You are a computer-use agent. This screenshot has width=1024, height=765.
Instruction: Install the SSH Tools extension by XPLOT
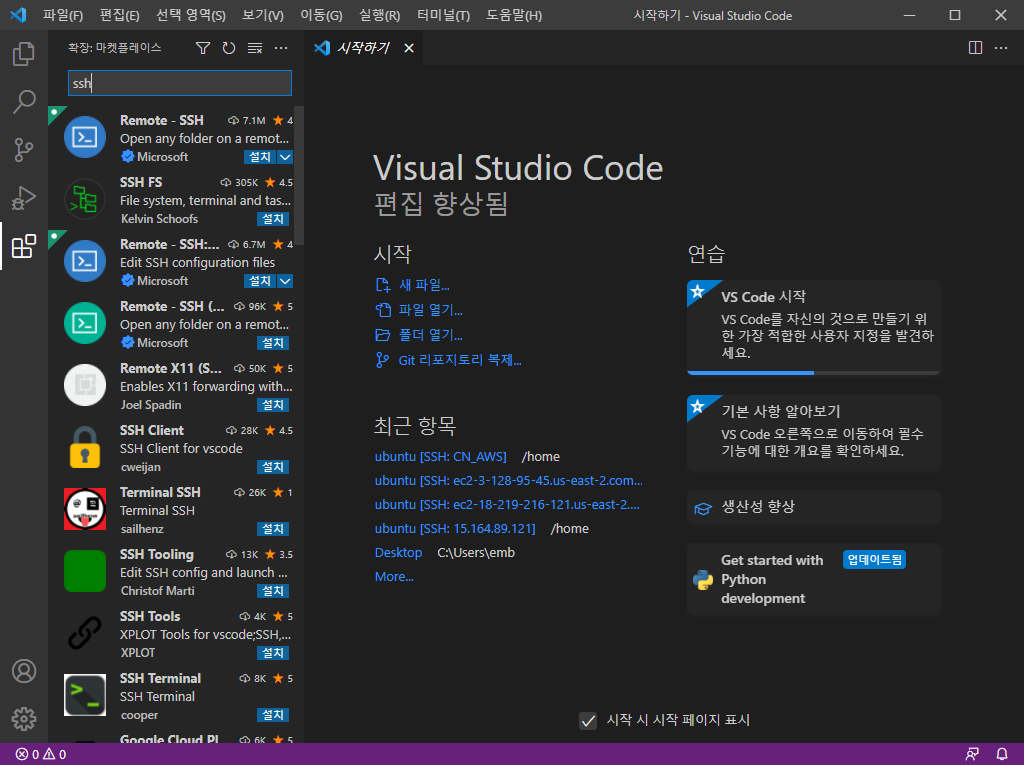pos(273,653)
